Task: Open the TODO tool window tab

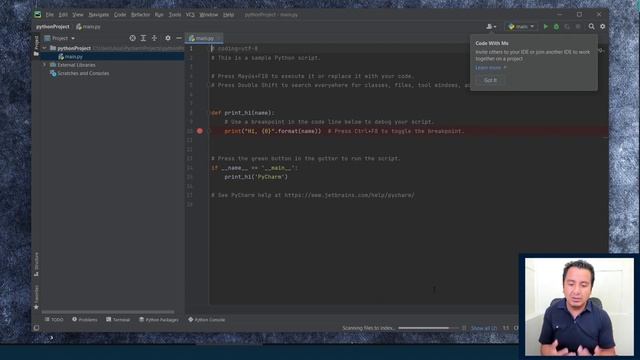Action: [x=54, y=320]
